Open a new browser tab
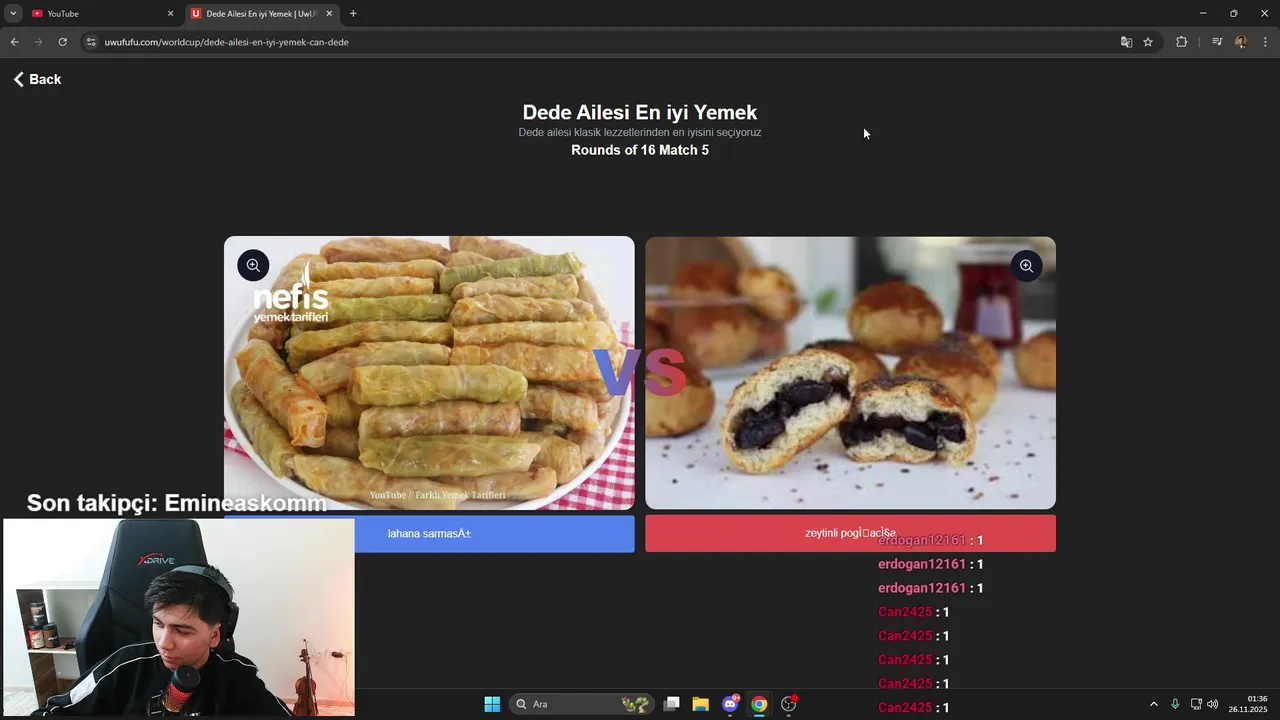This screenshot has width=1280, height=720. (353, 13)
